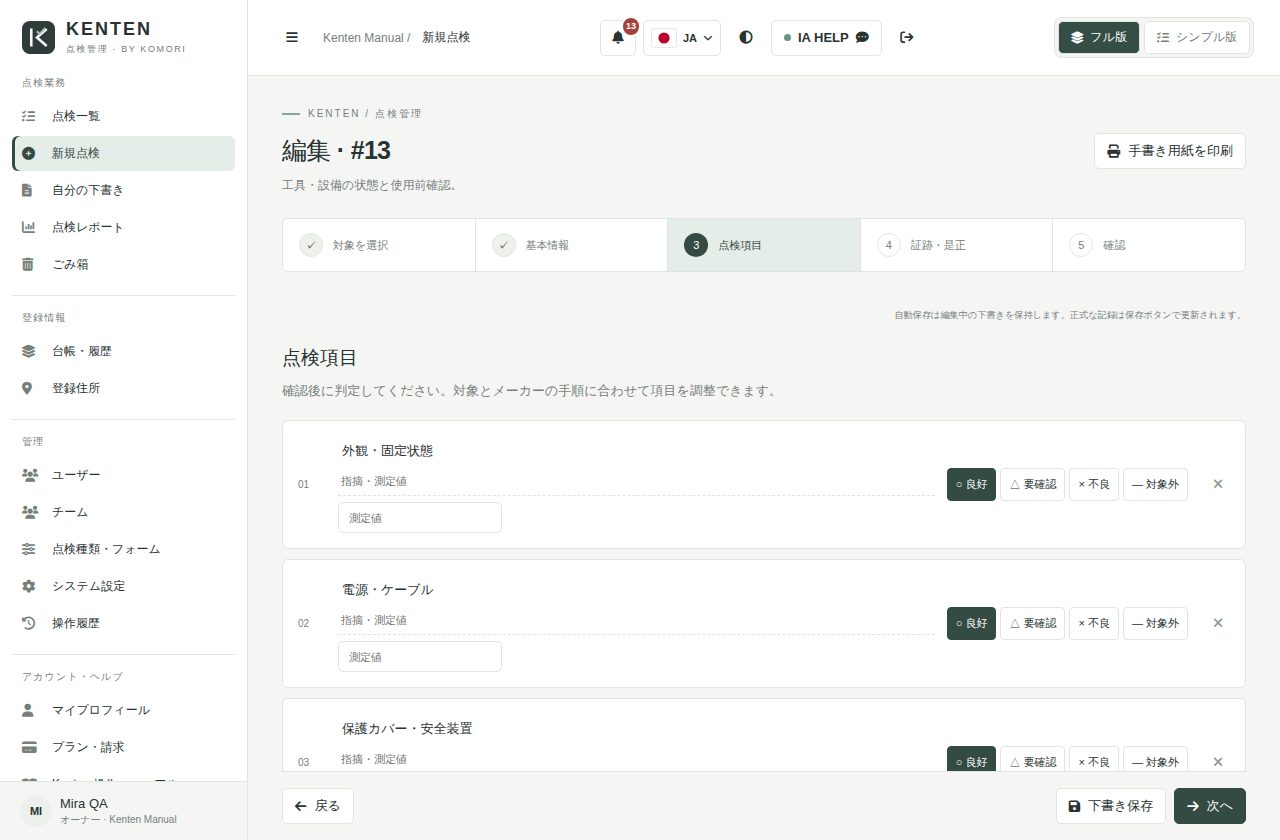The width and height of the screenshot is (1280, 840).
Task: Click 次へ next button
Action: pos(1210,806)
